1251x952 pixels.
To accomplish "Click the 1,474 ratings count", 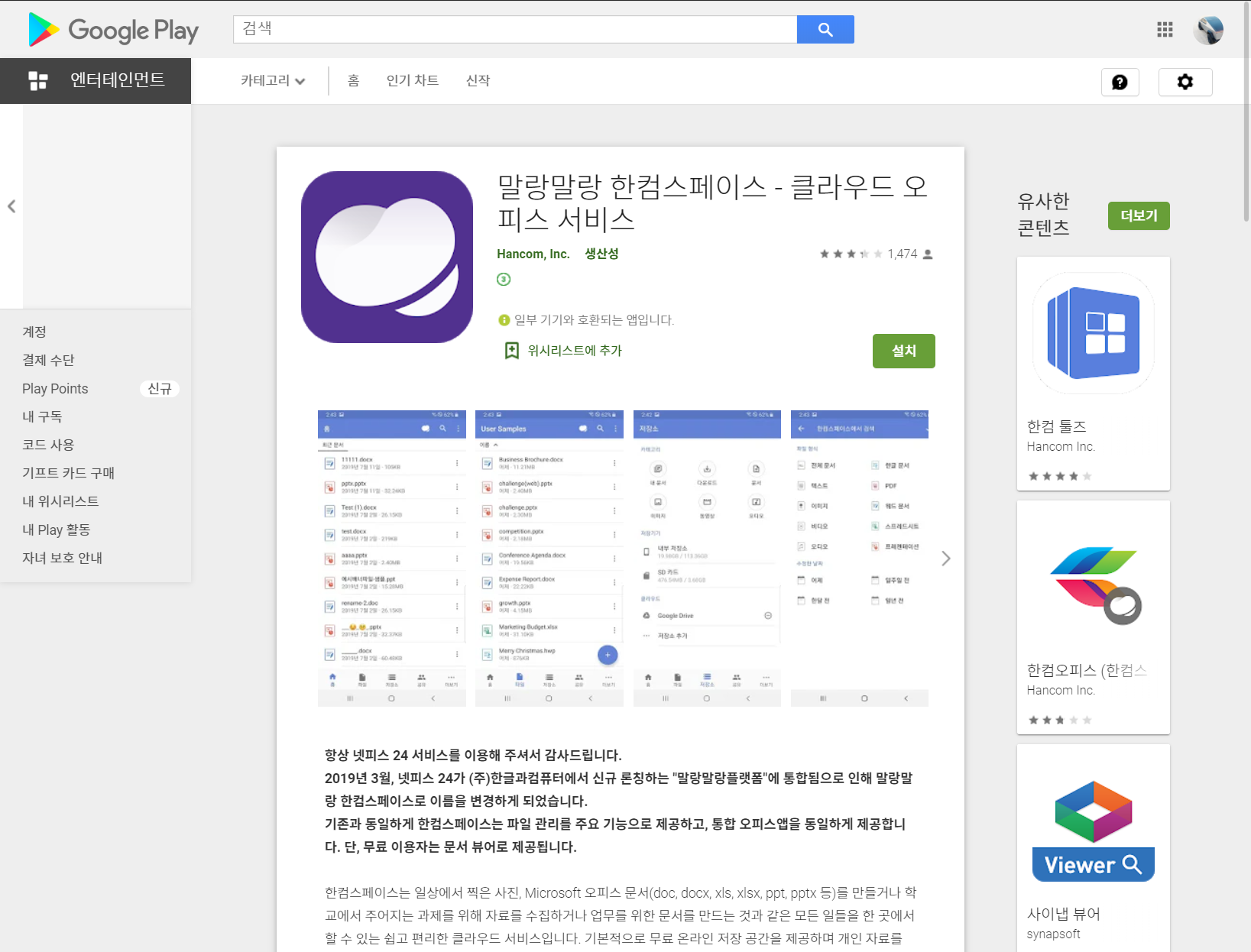I will click(x=903, y=254).
